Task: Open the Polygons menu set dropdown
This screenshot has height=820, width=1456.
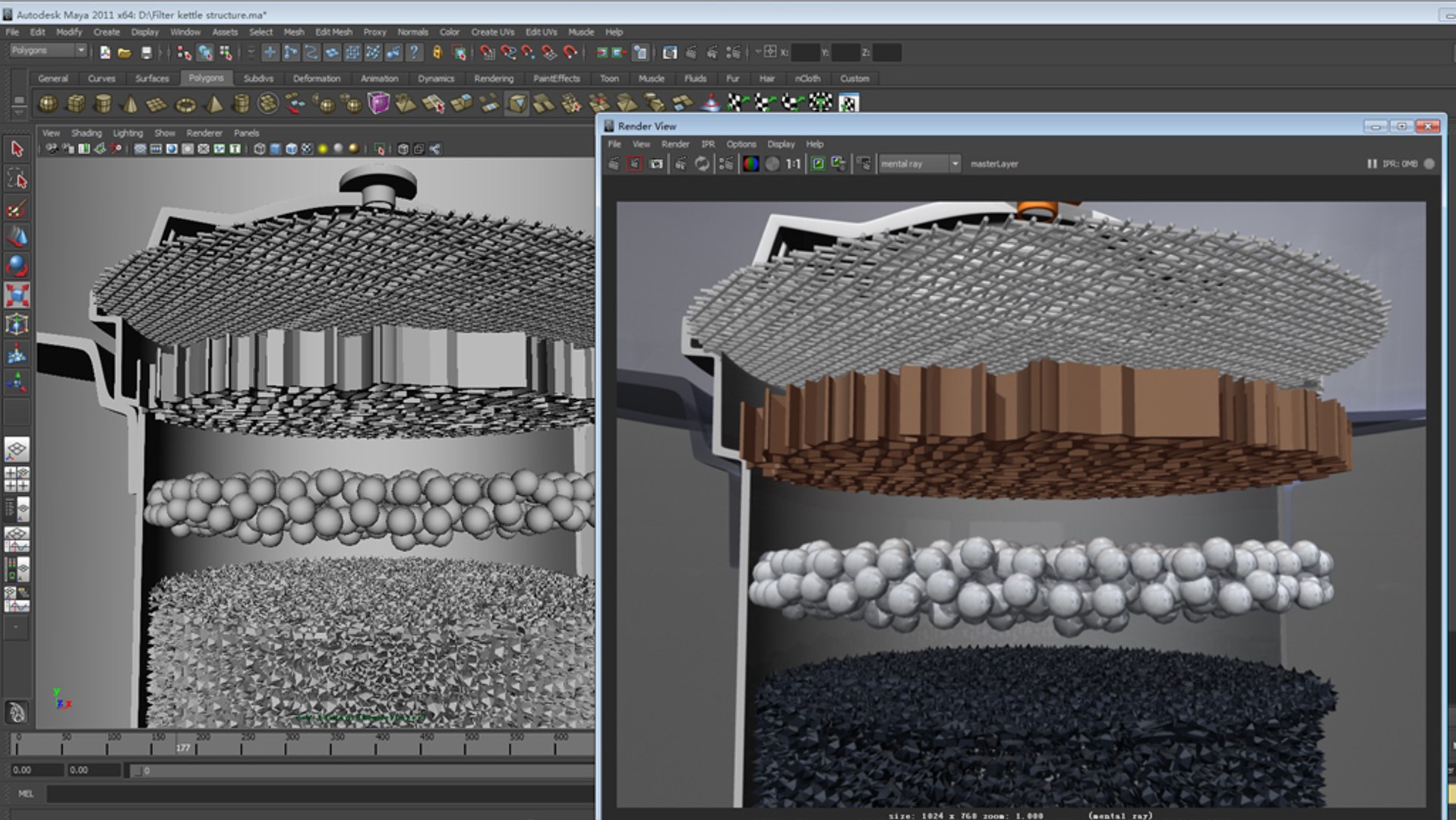Action: tap(49, 50)
